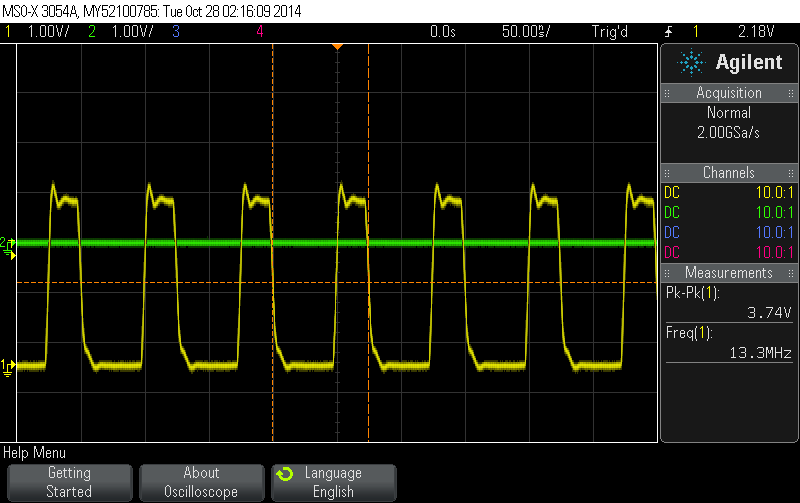Image resolution: width=800 pixels, height=503 pixels.
Task: Select the left vertical orange cursor line
Action: pyautogui.click(x=272, y=242)
